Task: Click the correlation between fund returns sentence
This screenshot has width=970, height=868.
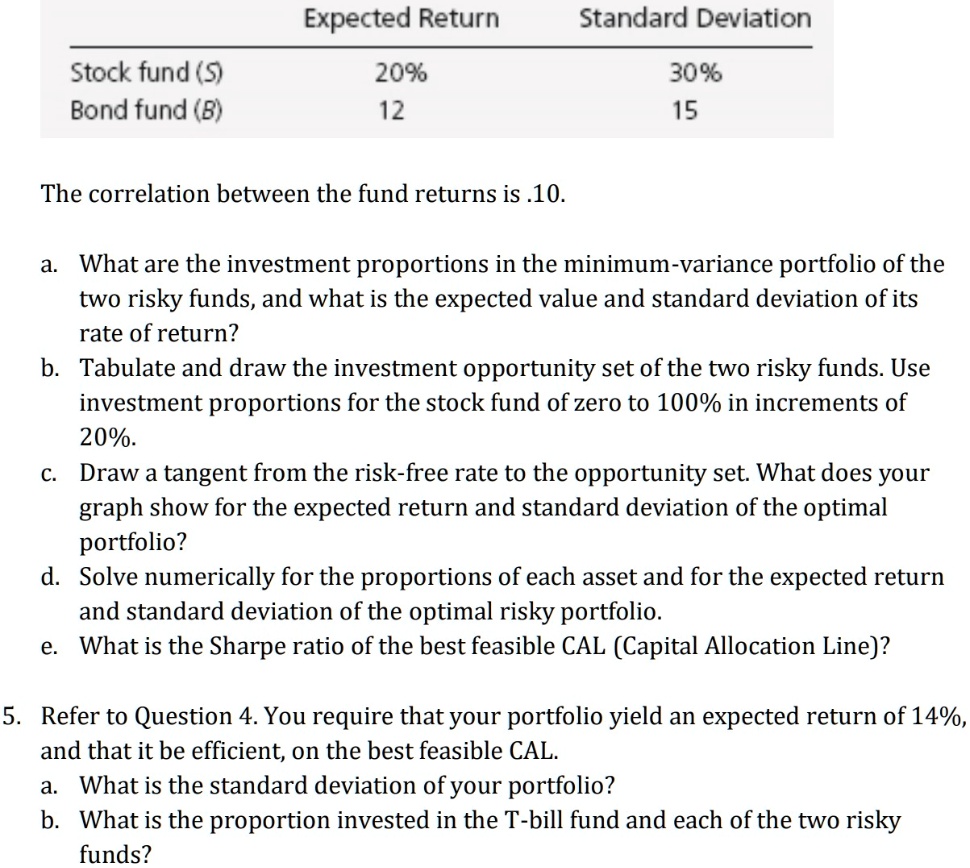Action: [x=303, y=194]
